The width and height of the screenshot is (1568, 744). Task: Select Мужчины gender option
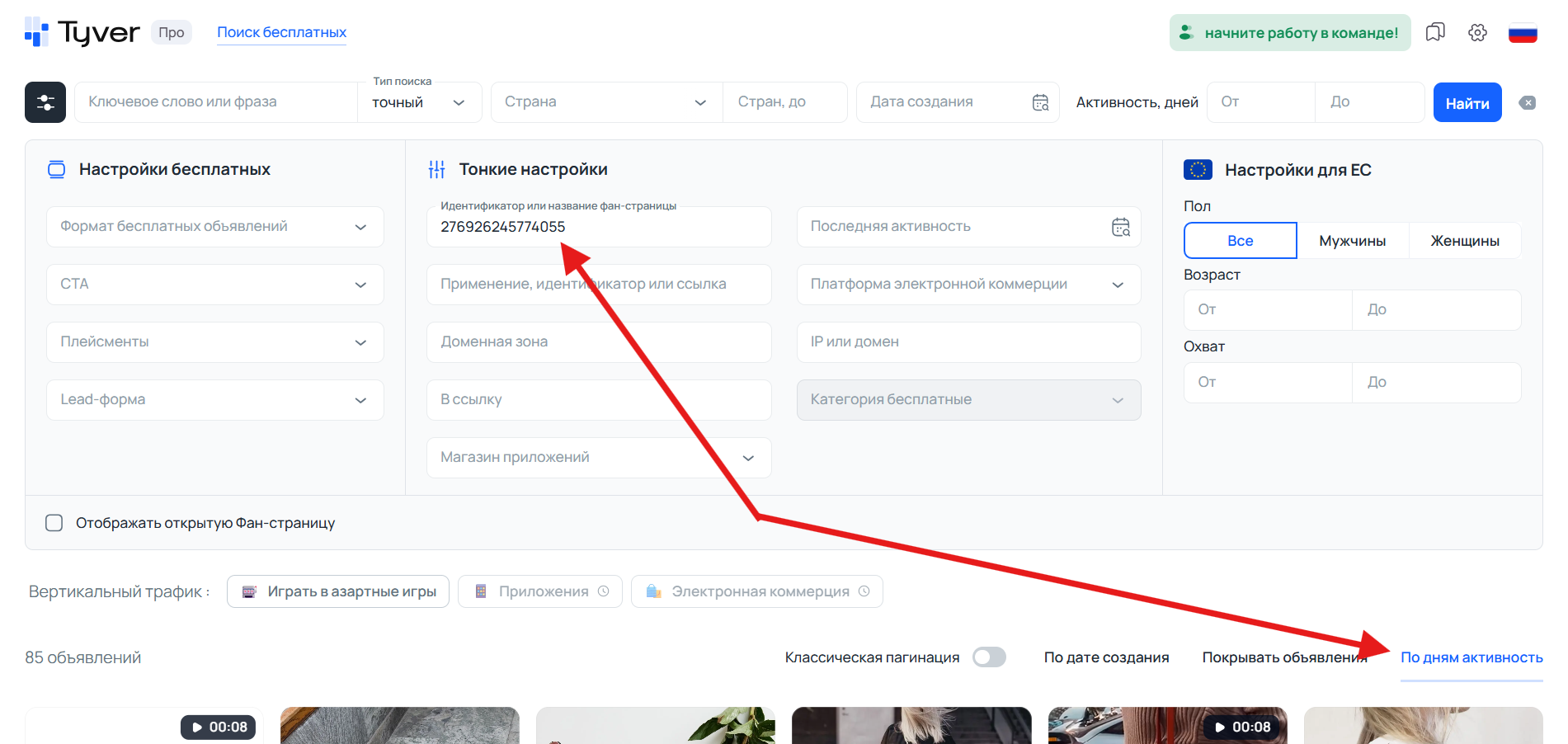[1354, 240]
